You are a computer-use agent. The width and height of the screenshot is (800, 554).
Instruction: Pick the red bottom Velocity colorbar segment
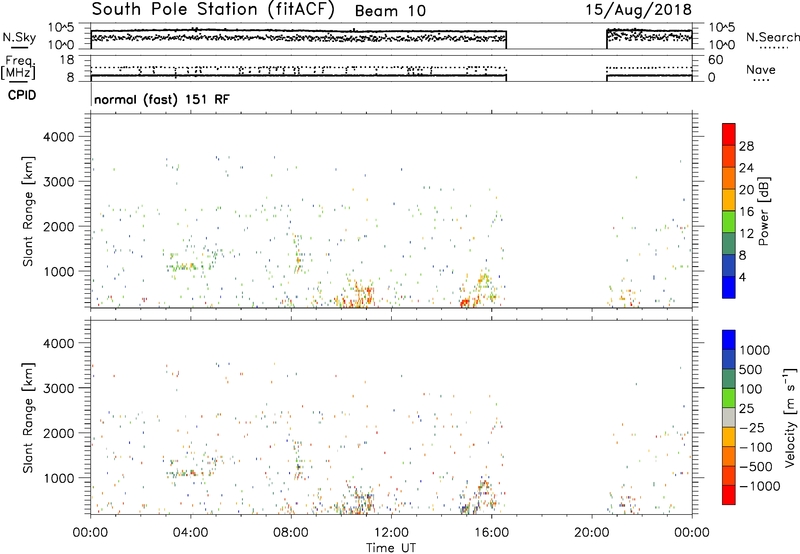[x=729, y=495]
